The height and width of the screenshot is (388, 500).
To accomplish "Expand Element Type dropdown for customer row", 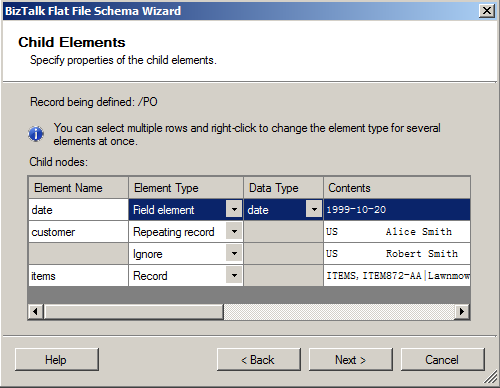I will 234,231.
